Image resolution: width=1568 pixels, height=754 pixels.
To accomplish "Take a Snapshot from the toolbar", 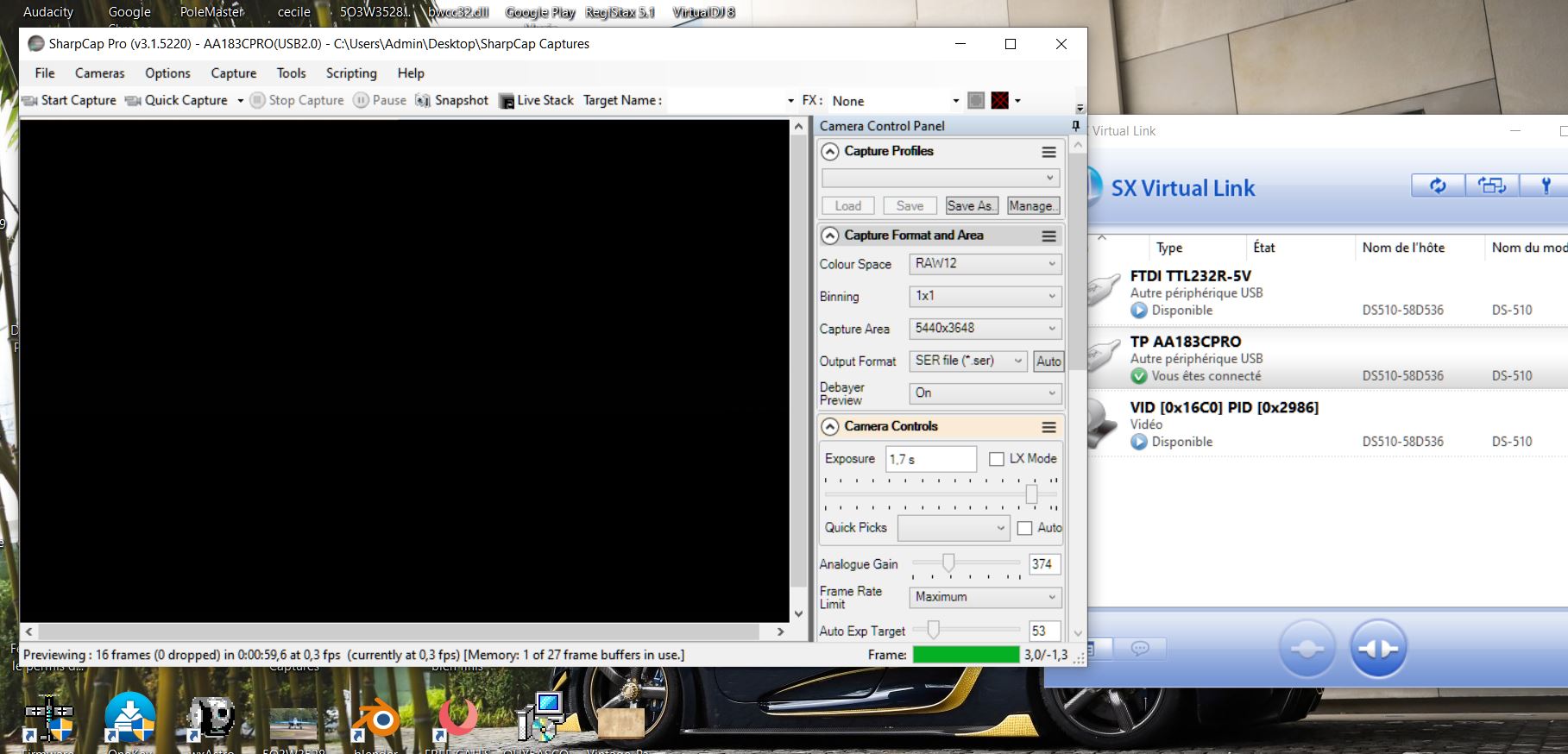I will pos(452,100).
